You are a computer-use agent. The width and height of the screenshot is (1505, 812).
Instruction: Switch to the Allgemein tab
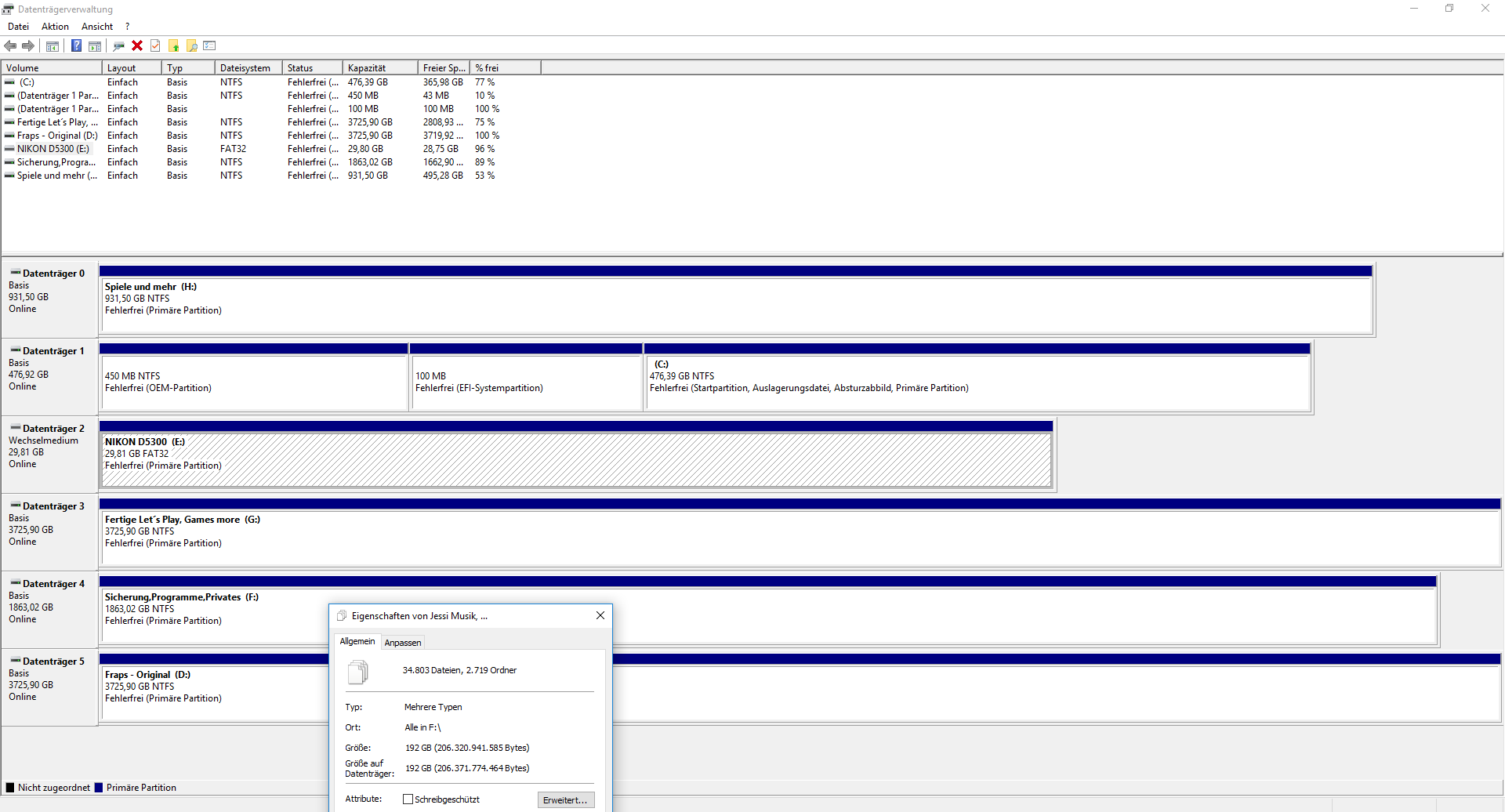[357, 641]
